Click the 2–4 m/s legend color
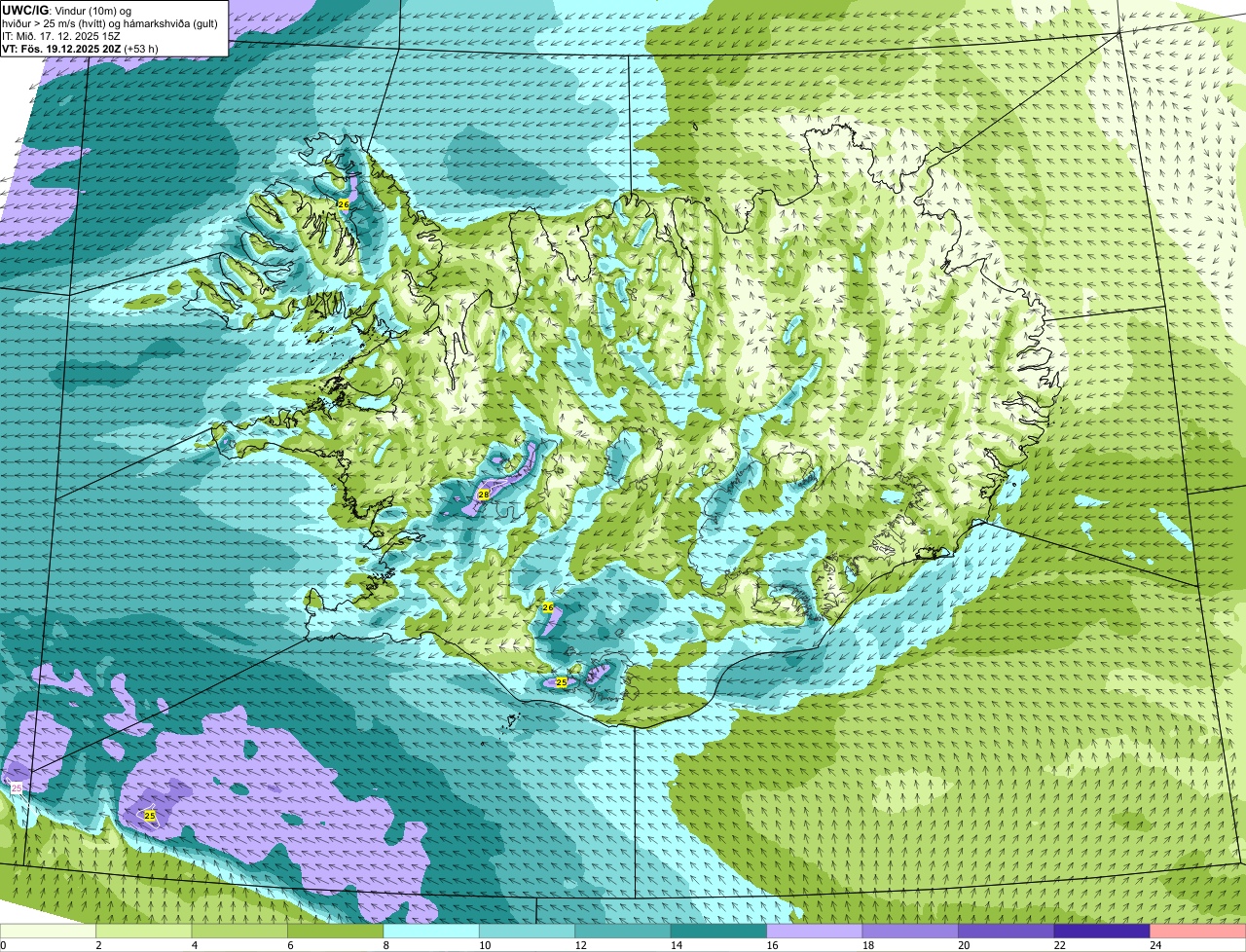The image size is (1246, 952). (144, 932)
